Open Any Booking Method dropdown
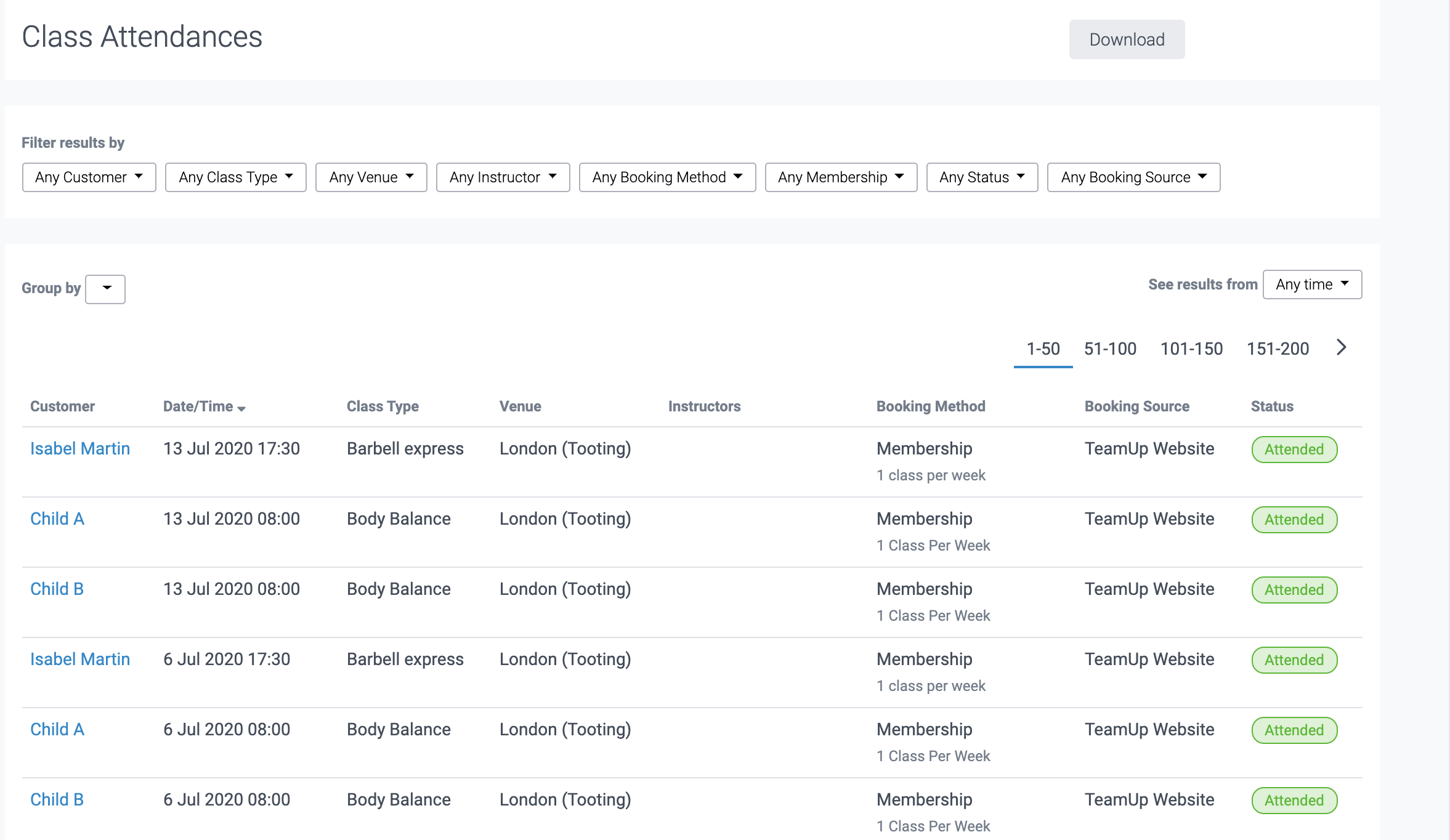Image resolution: width=1450 pixels, height=840 pixels. [667, 177]
